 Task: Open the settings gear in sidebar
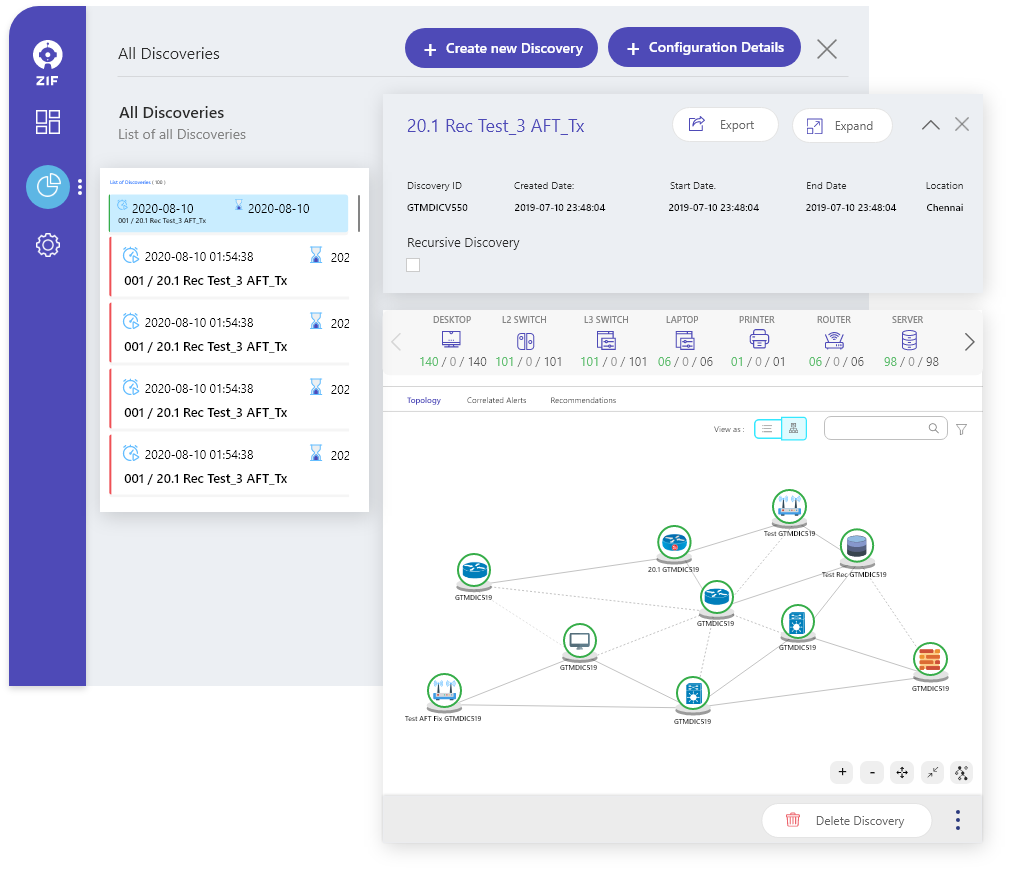click(x=48, y=245)
